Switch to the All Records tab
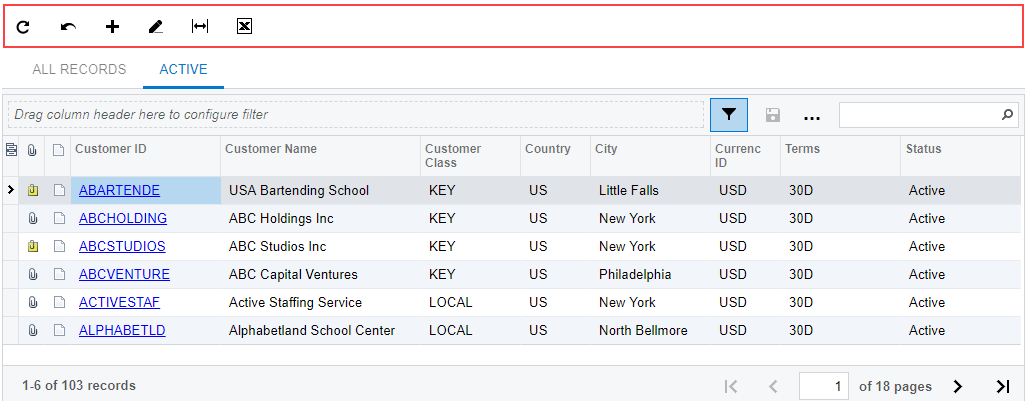 (79, 70)
